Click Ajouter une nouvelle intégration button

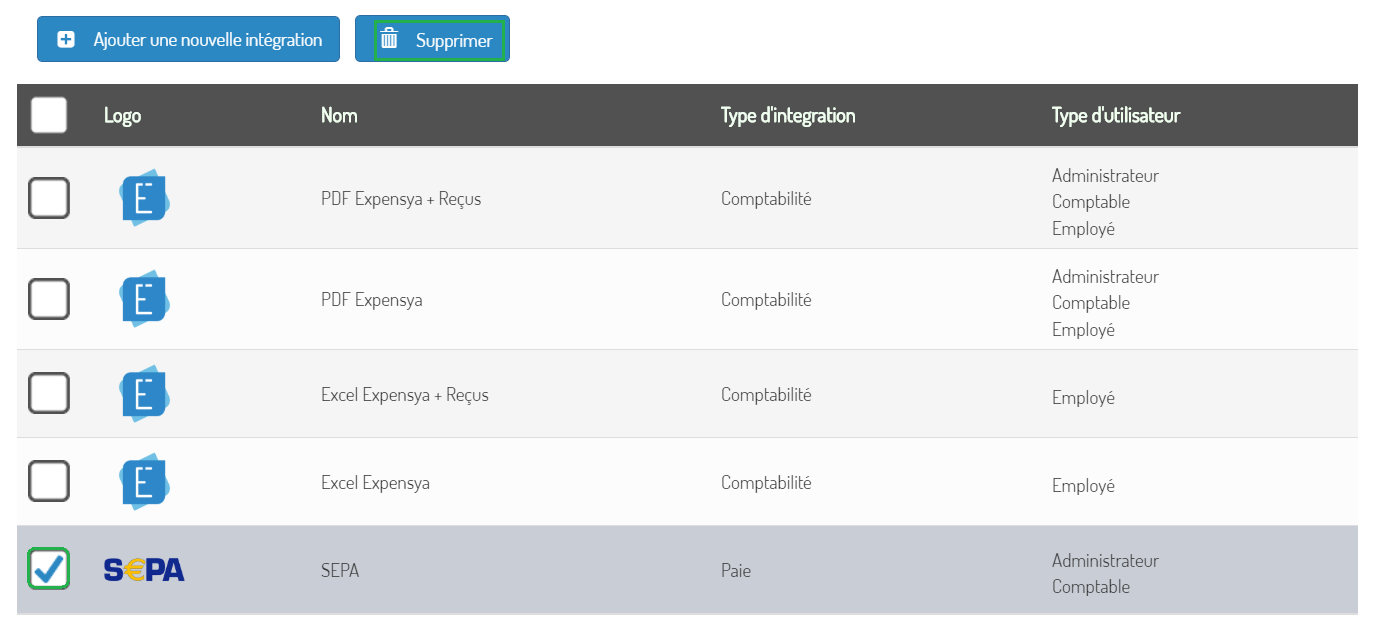(188, 39)
